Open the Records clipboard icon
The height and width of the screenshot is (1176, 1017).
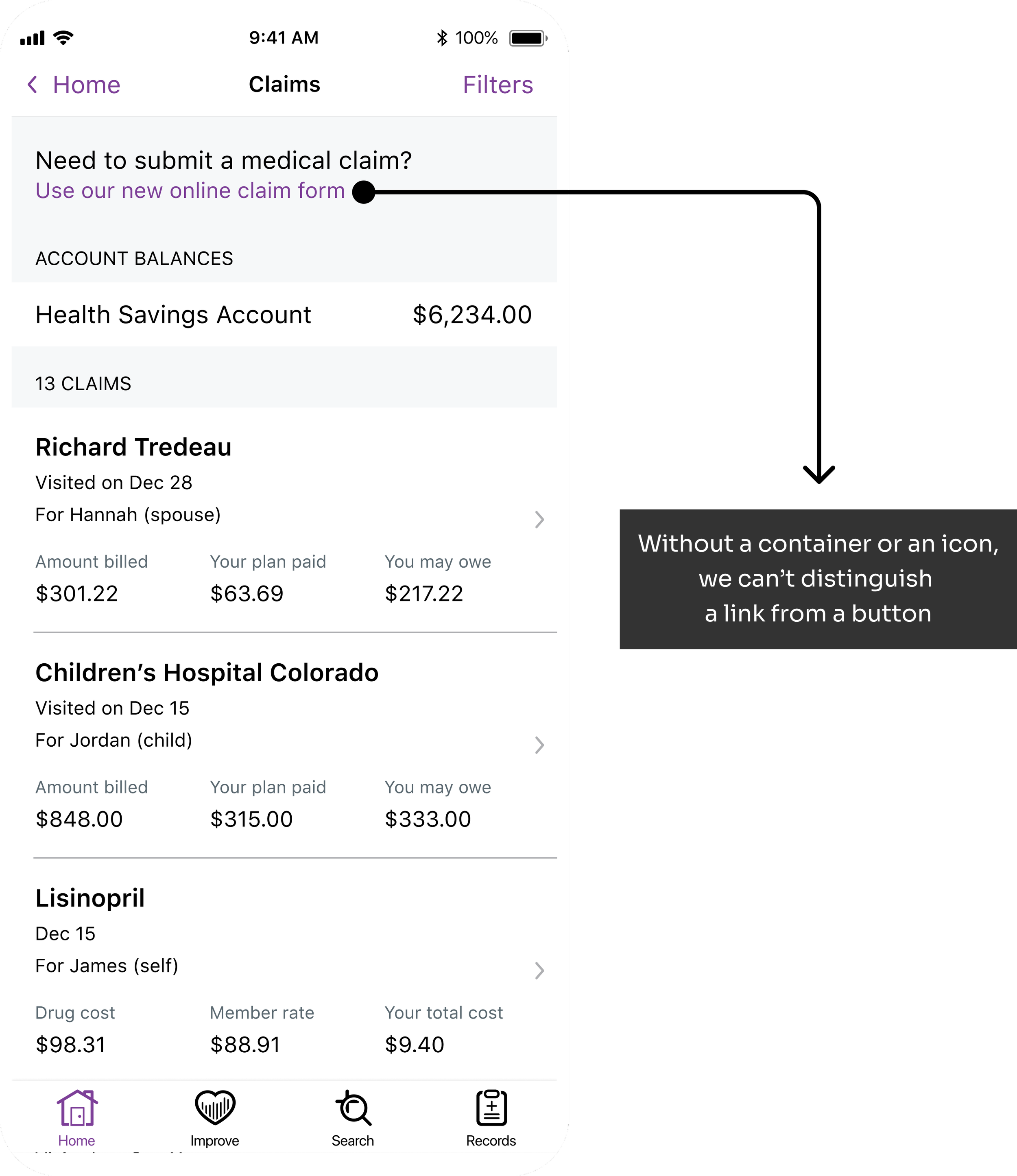(x=491, y=1107)
